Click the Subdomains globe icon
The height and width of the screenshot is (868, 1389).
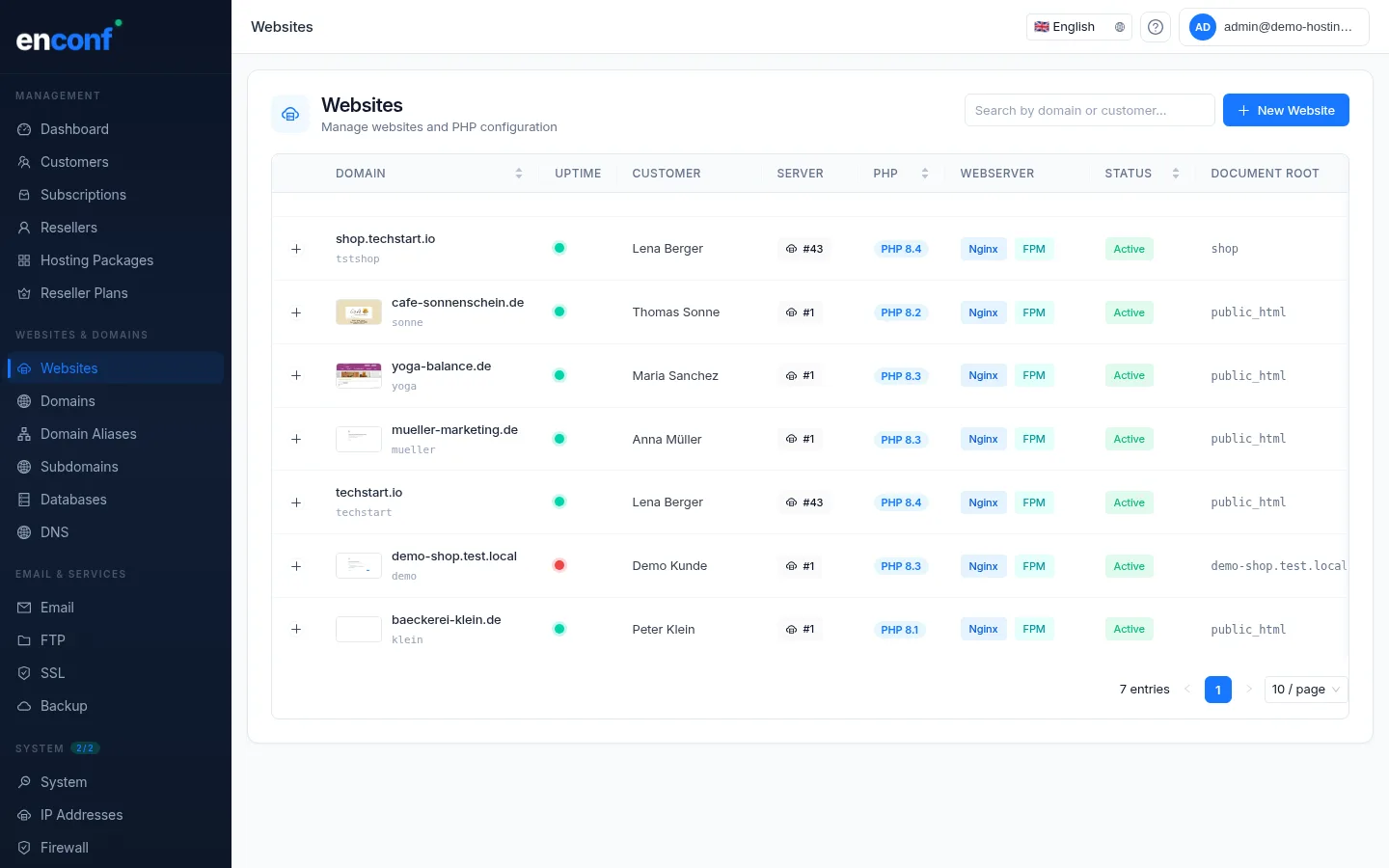pos(24,467)
